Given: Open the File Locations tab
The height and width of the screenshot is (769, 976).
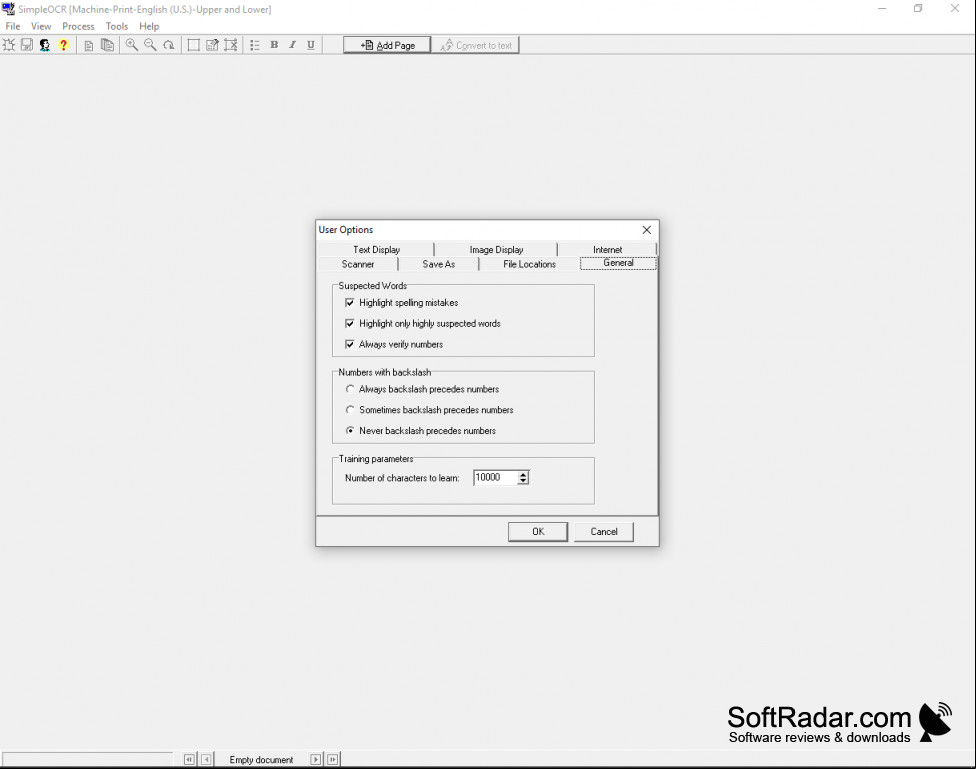Looking at the screenshot, I should [x=529, y=264].
